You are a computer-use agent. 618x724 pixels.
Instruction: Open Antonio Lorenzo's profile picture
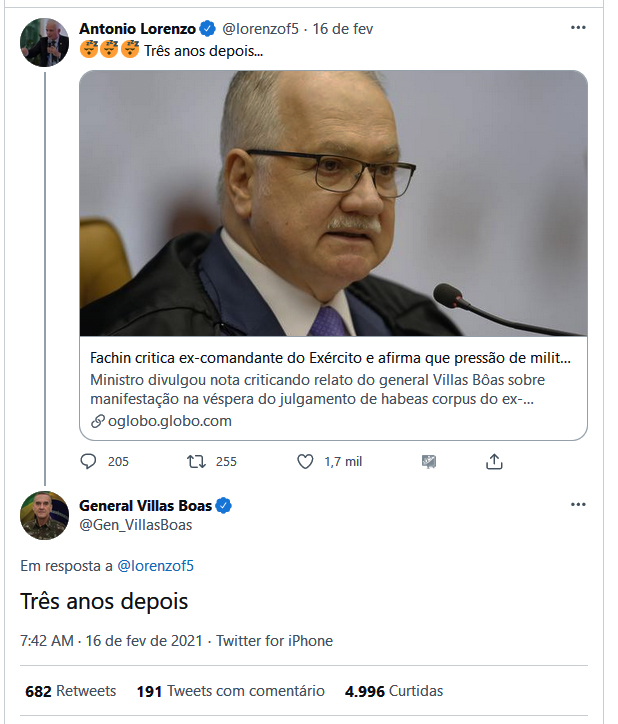coord(45,42)
